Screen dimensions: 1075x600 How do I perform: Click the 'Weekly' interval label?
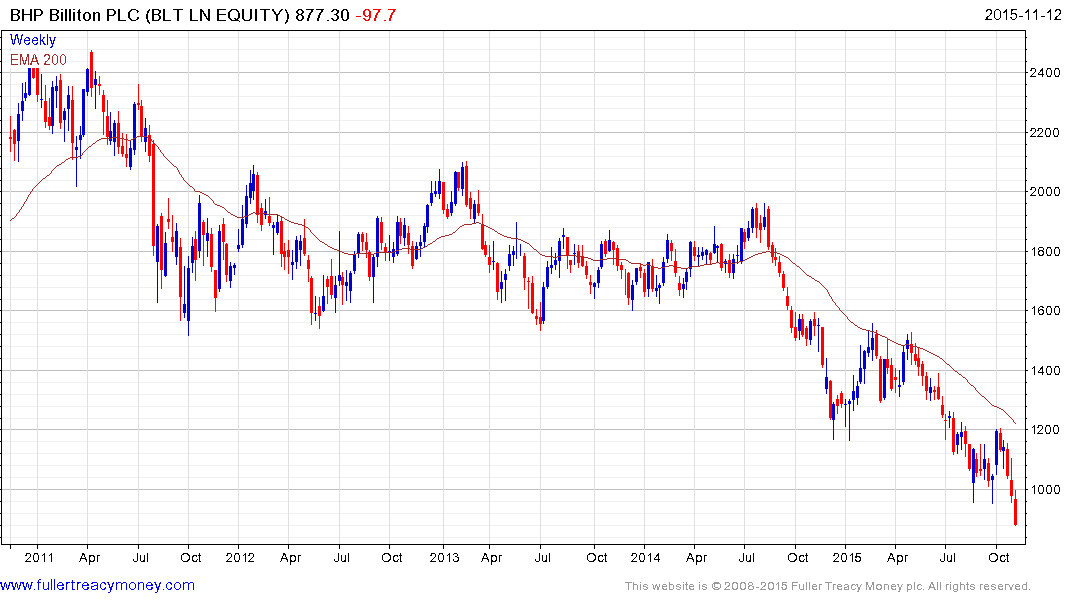point(33,40)
